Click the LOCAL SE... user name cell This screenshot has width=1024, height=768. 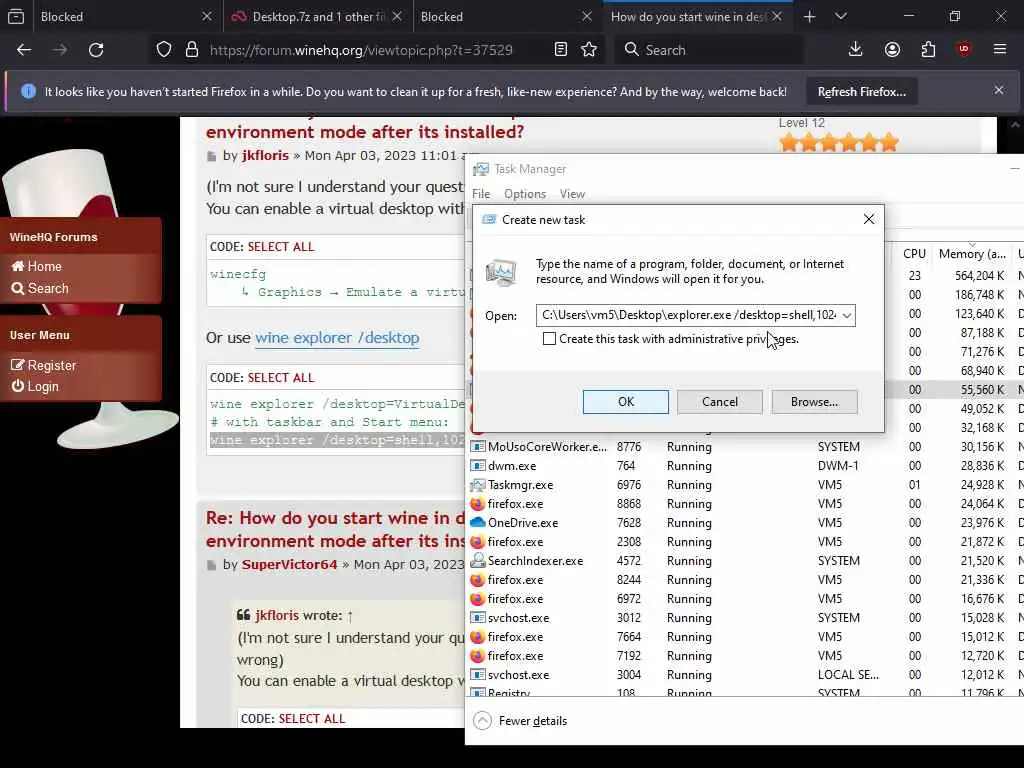click(x=848, y=675)
